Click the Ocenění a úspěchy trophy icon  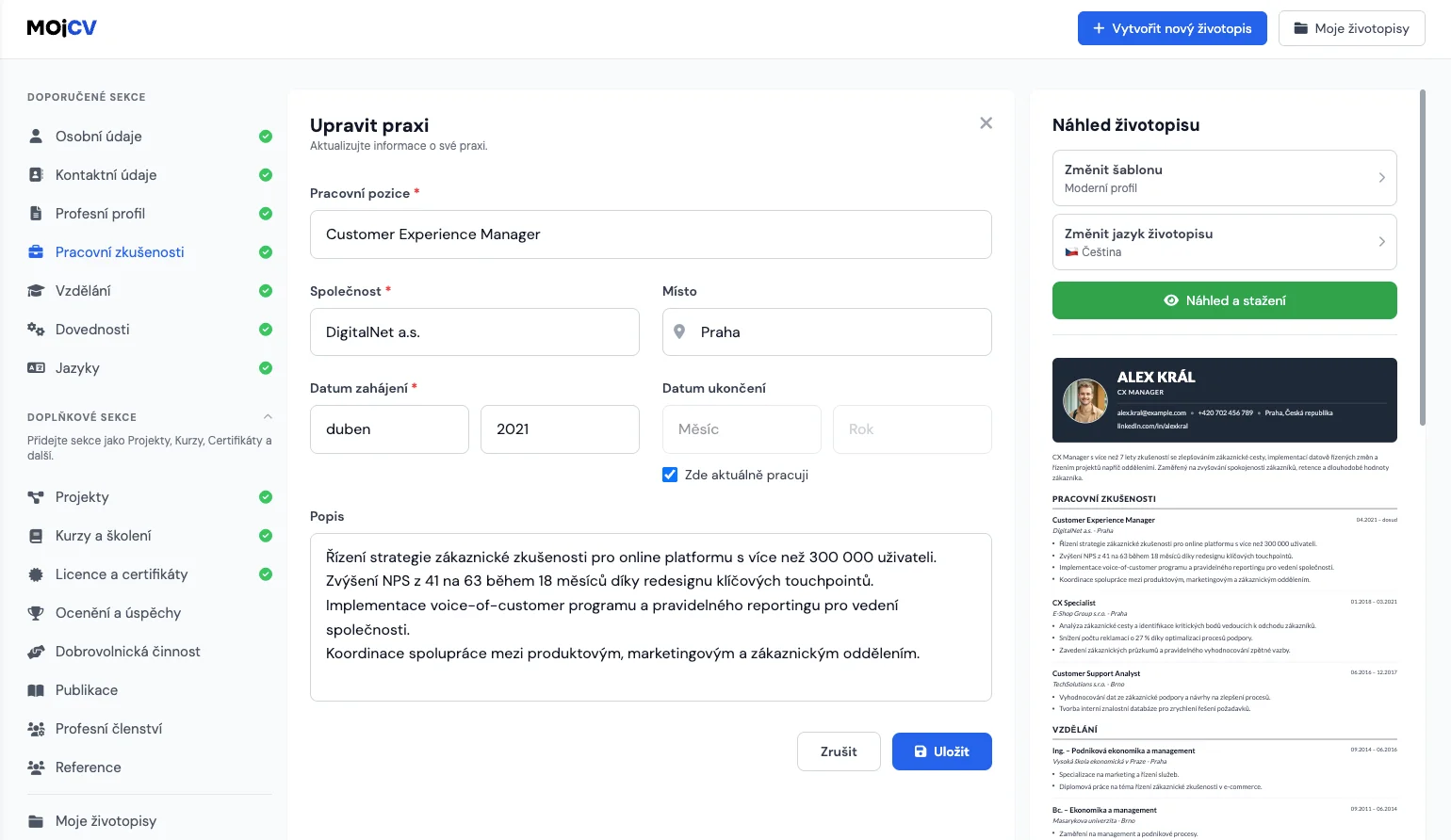tap(36, 612)
